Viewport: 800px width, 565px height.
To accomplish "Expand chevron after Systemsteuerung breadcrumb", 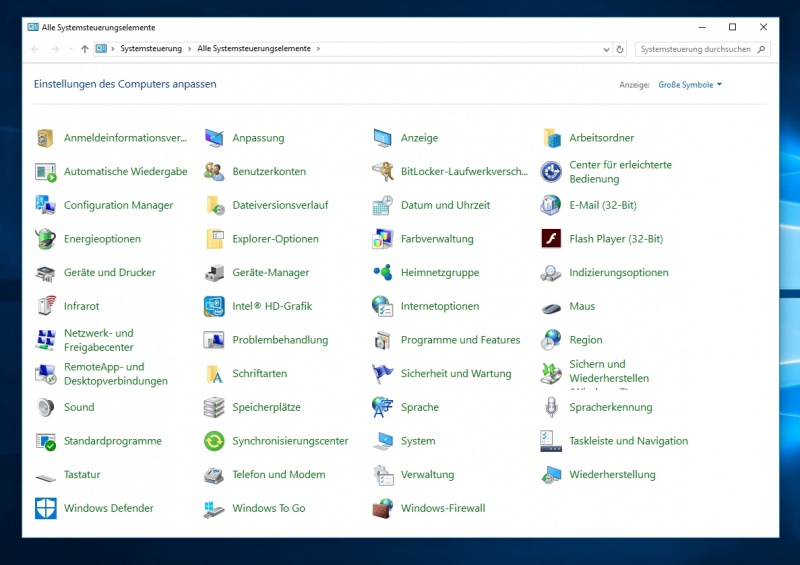I will (x=189, y=48).
